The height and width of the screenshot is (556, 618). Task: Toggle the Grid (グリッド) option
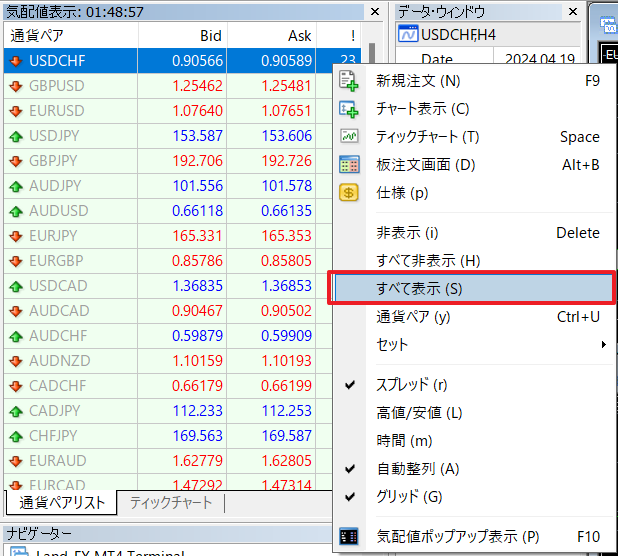(473, 497)
